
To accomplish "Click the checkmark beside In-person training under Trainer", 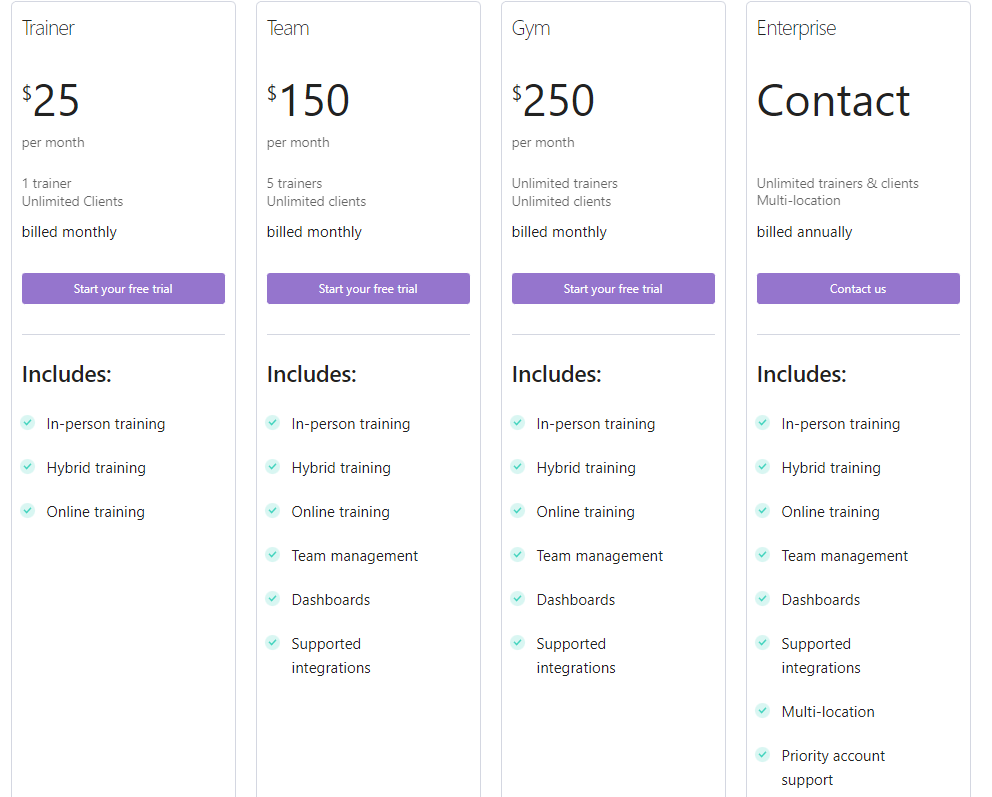I will coord(27,423).
